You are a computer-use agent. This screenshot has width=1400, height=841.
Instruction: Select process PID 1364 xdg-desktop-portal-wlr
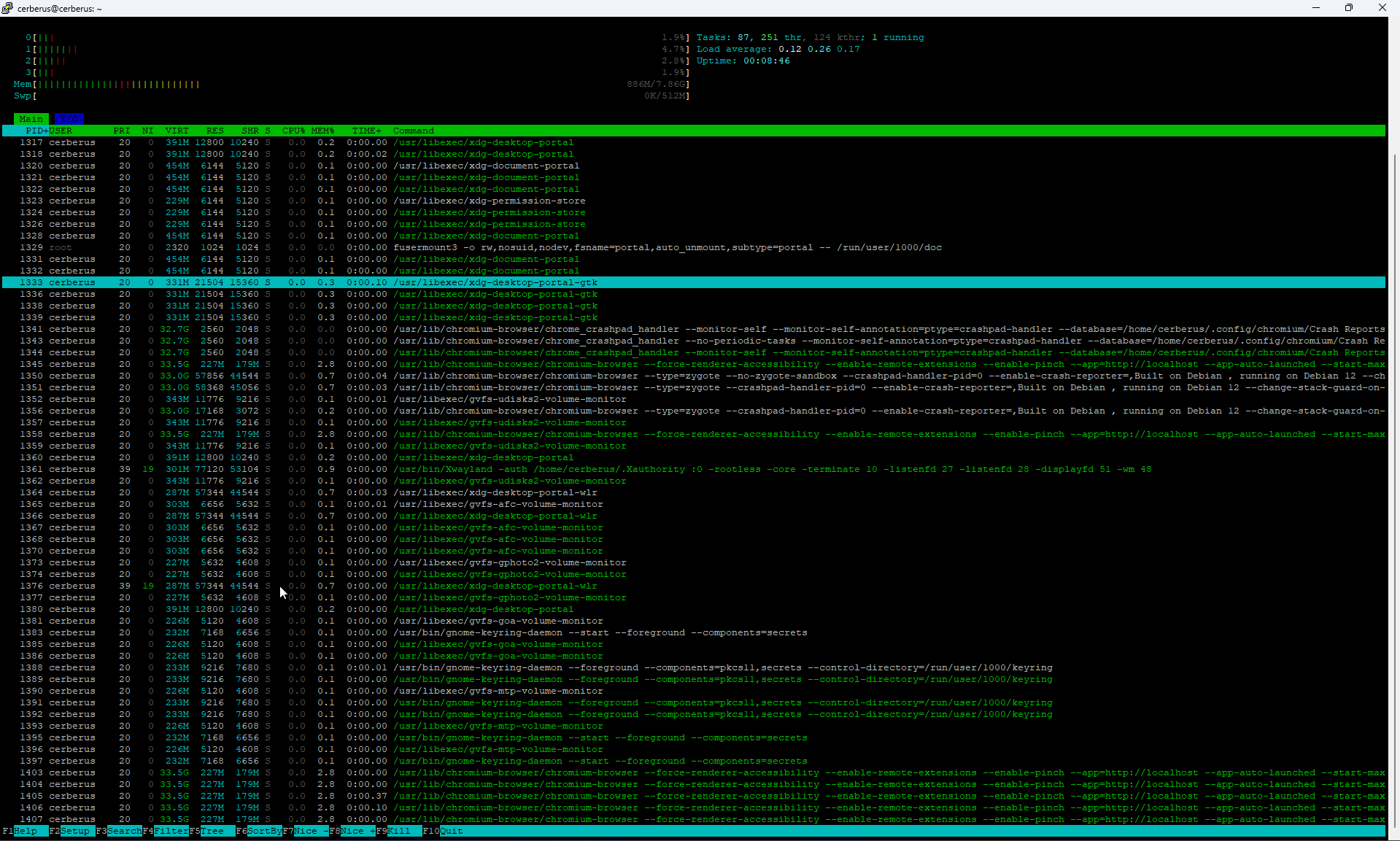(693, 492)
